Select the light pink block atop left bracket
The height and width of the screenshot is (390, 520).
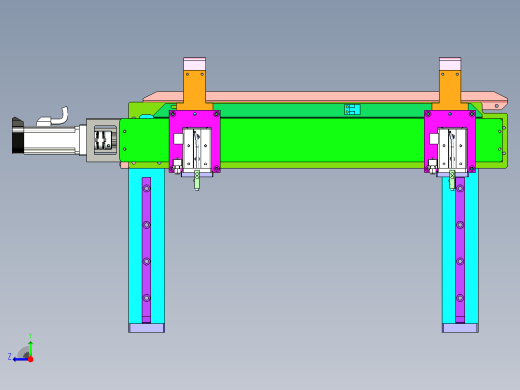click(195, 64)
